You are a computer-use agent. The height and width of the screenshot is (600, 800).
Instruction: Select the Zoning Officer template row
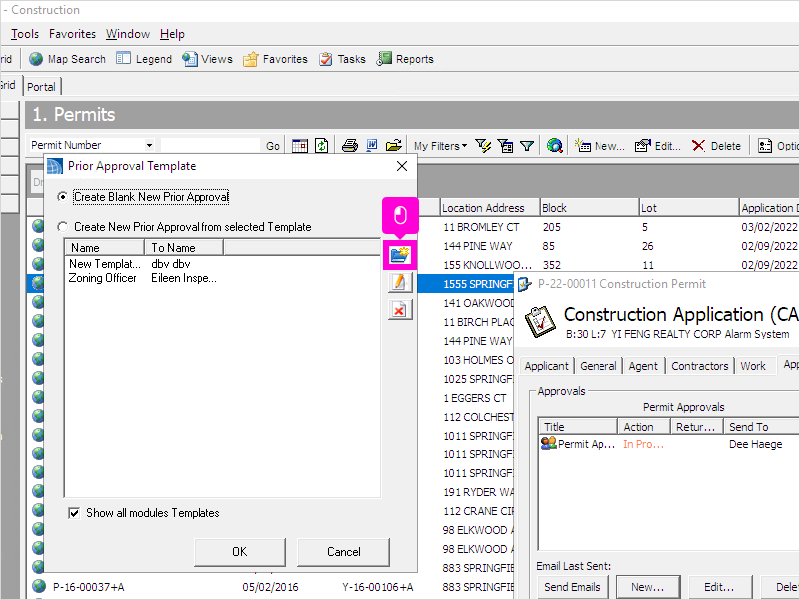[222, 278]
